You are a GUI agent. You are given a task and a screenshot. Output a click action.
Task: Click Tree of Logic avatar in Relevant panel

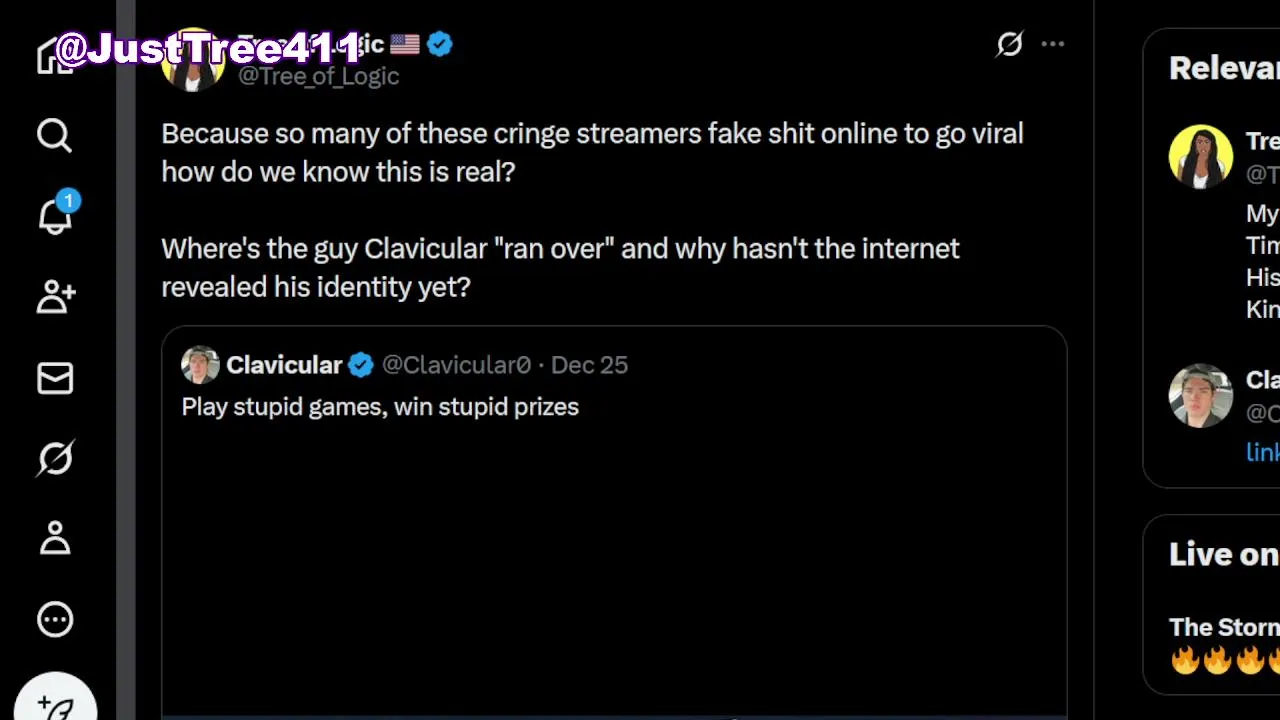(x=1200, y=157)
